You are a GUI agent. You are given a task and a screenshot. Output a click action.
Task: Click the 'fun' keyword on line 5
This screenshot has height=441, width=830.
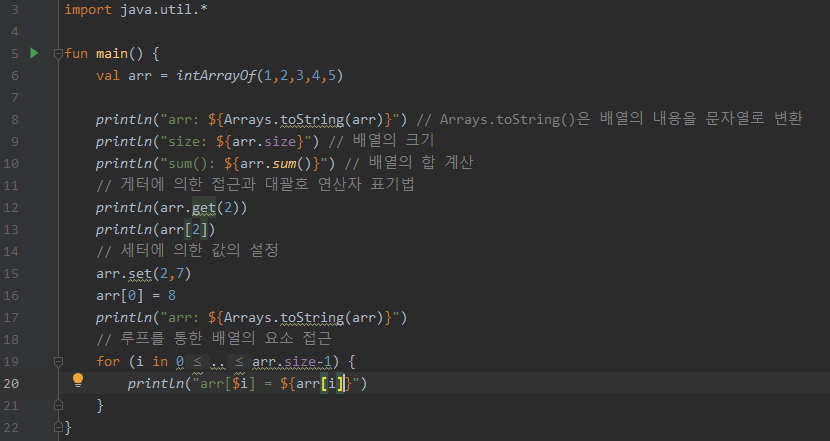click(76, 53)
